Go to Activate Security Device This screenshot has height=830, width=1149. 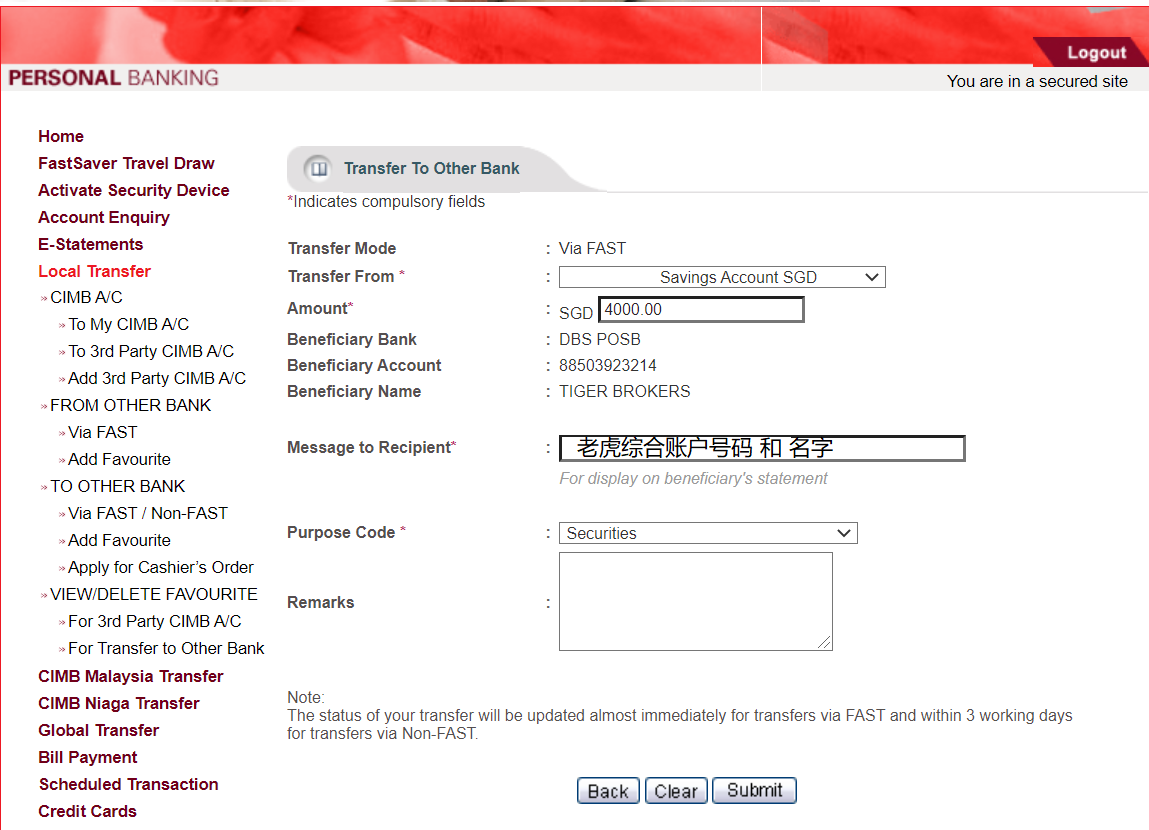(x=133, y=190)
